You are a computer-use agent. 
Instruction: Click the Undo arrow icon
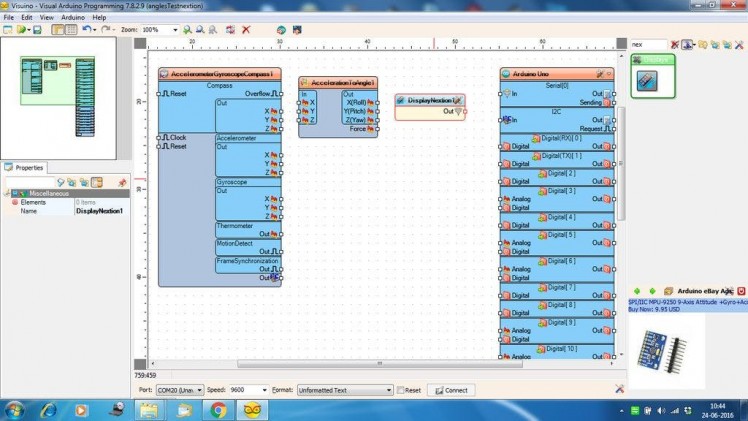89,30
